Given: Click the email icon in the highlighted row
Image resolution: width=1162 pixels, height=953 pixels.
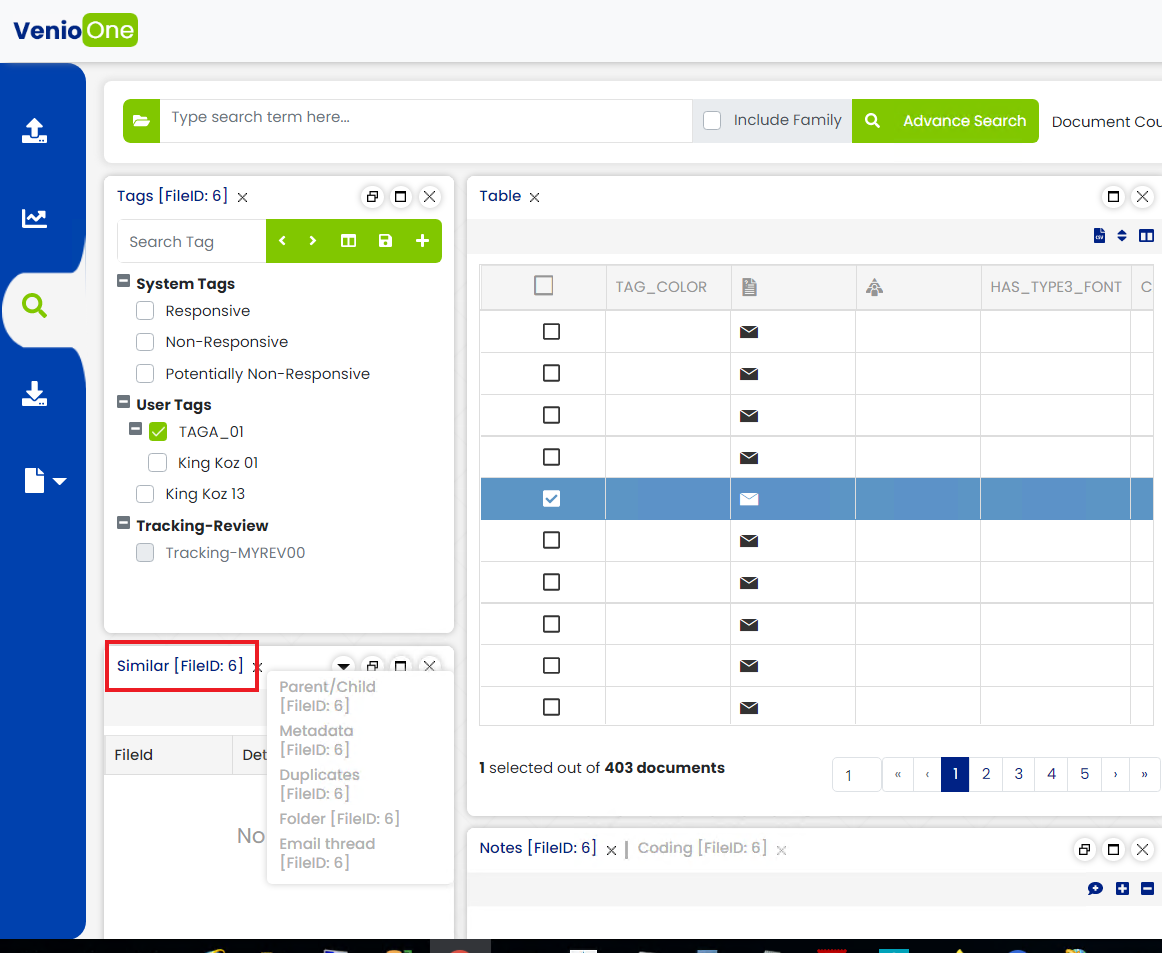Looking at the screenshot, I should pyautogui.click(x=749, y=499).
